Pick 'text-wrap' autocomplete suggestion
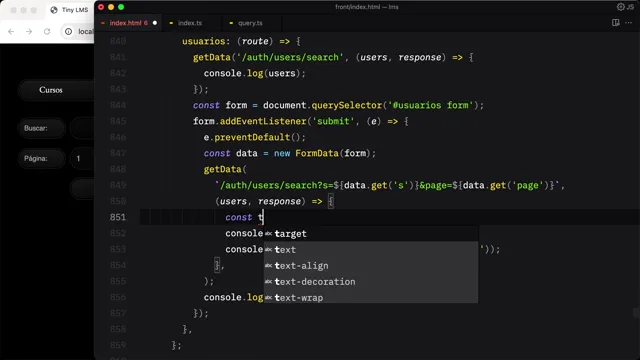The width and height of the screenshot is (640, 360). point(371,297)
